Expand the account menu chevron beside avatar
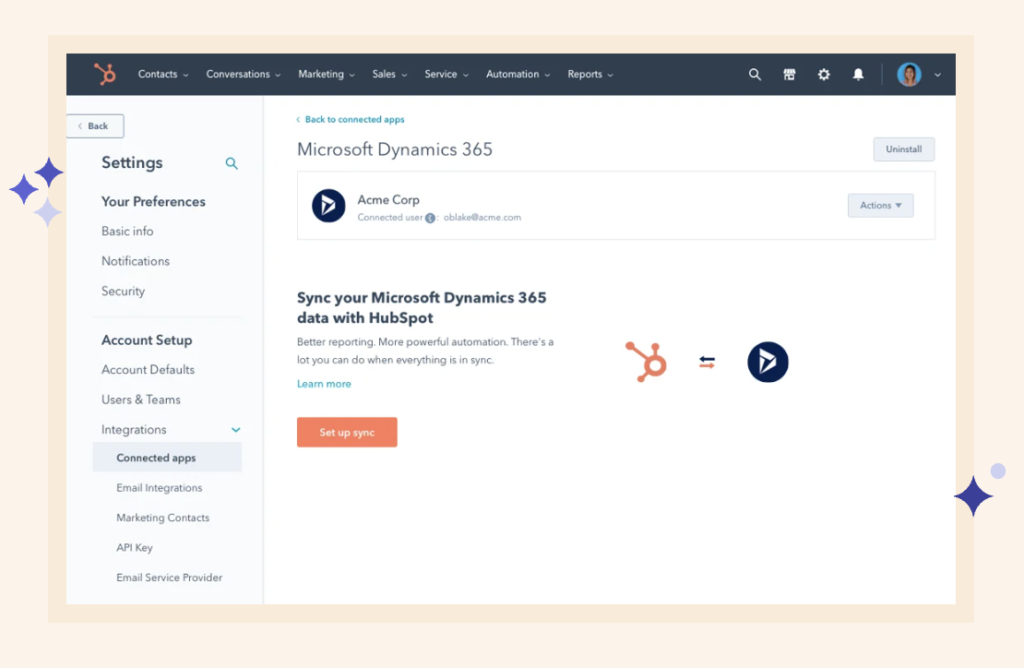The image size is (1024, 668). click(x=937, y=75)
